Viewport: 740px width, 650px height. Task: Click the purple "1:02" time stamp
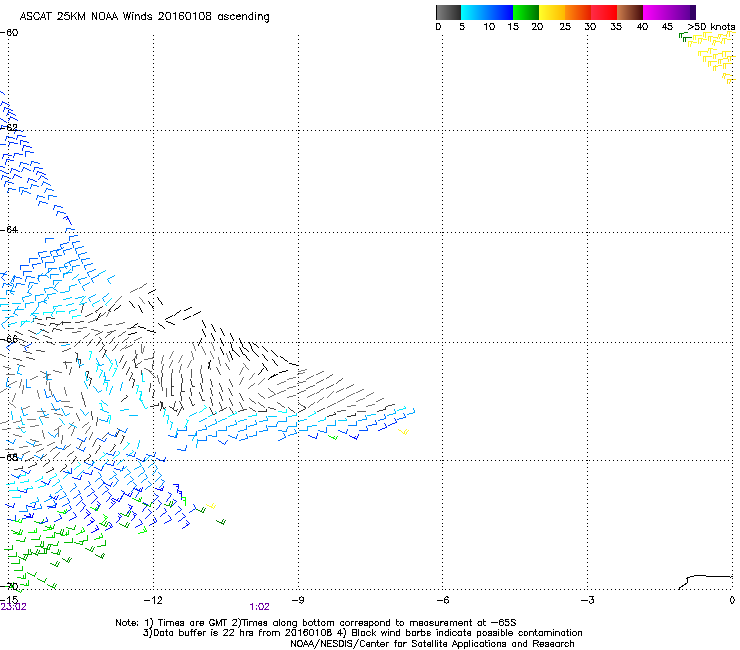click(x=260, y=607)
